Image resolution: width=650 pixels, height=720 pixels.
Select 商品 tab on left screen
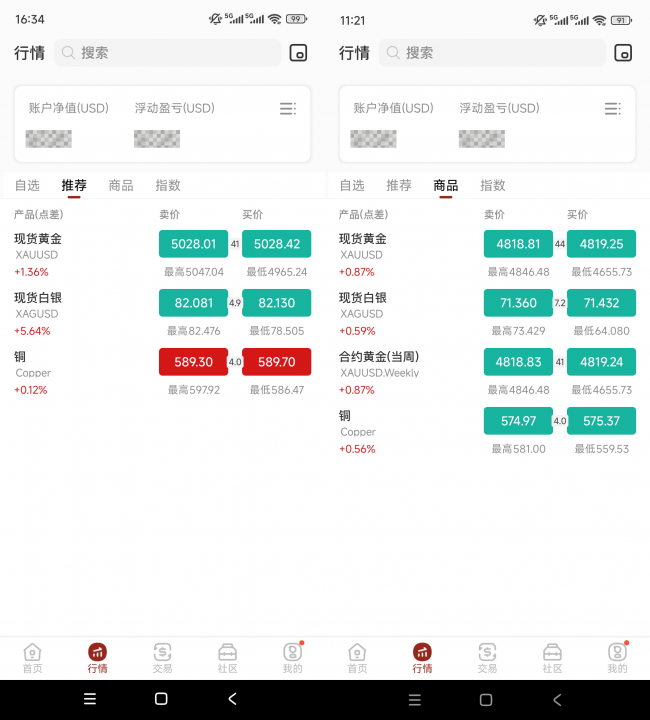coord(121,185)
